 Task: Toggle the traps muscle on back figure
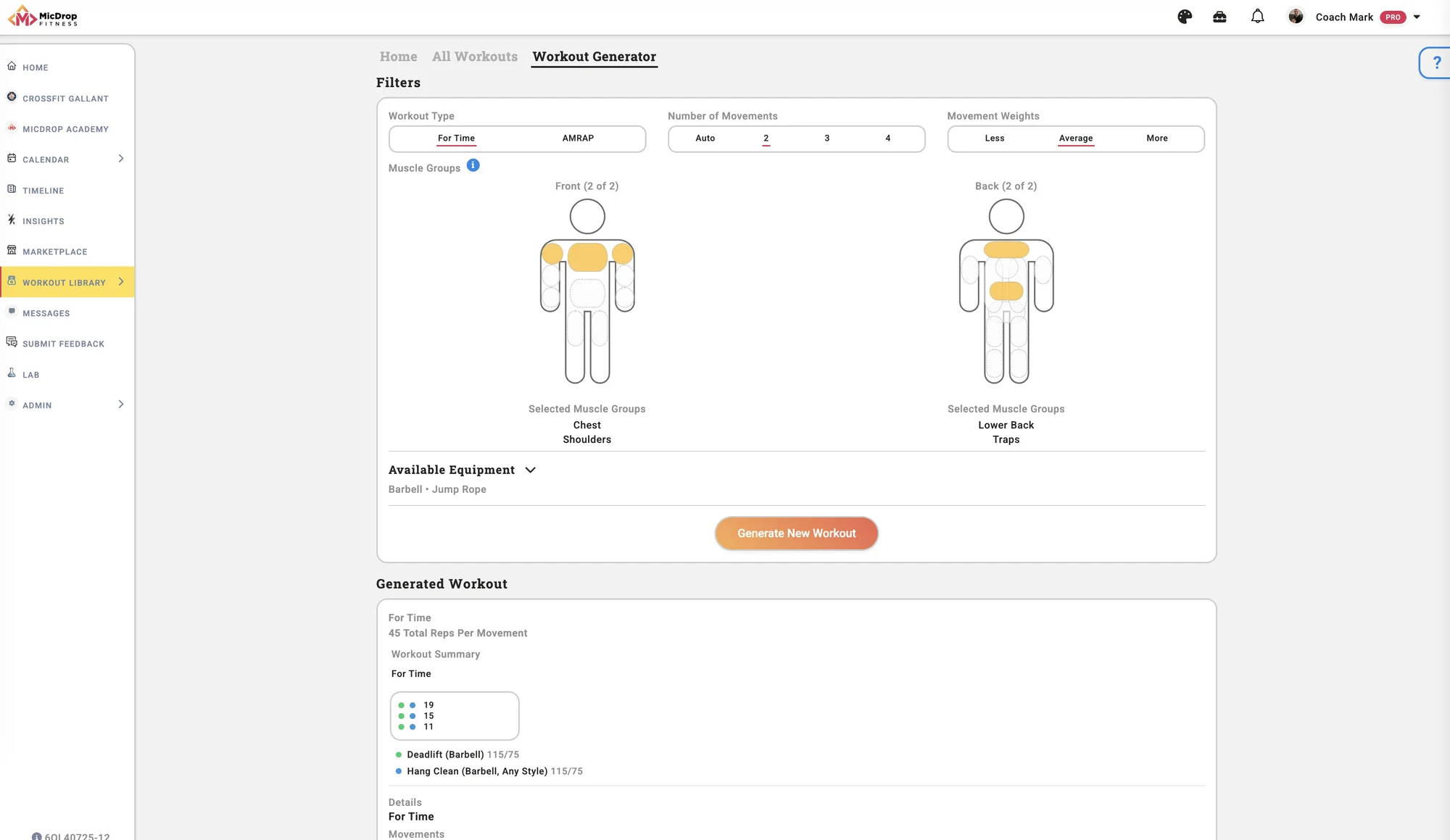click(x=1006, y=250)
